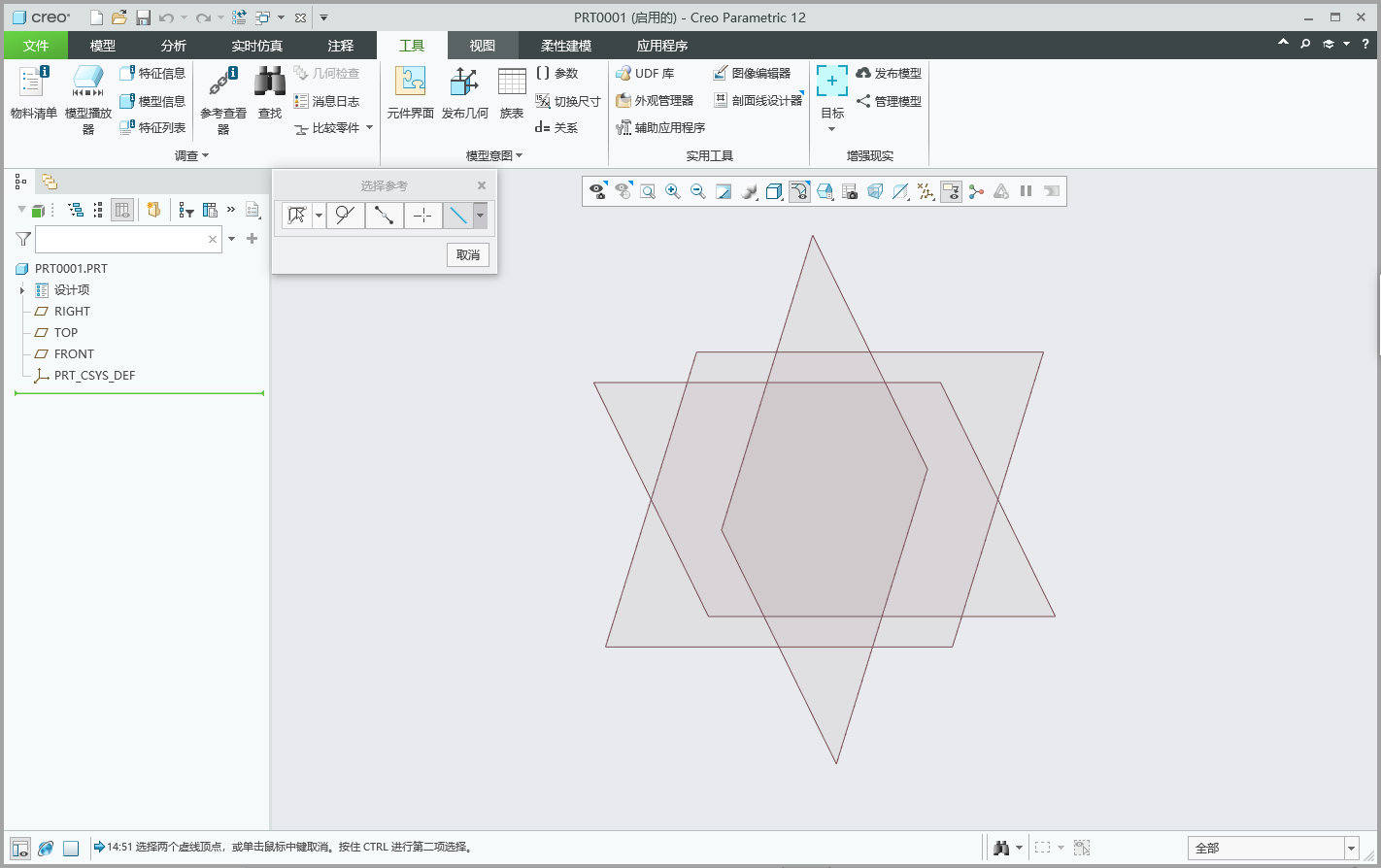Toggle the datum display filters icon

[x=926, y=191]
